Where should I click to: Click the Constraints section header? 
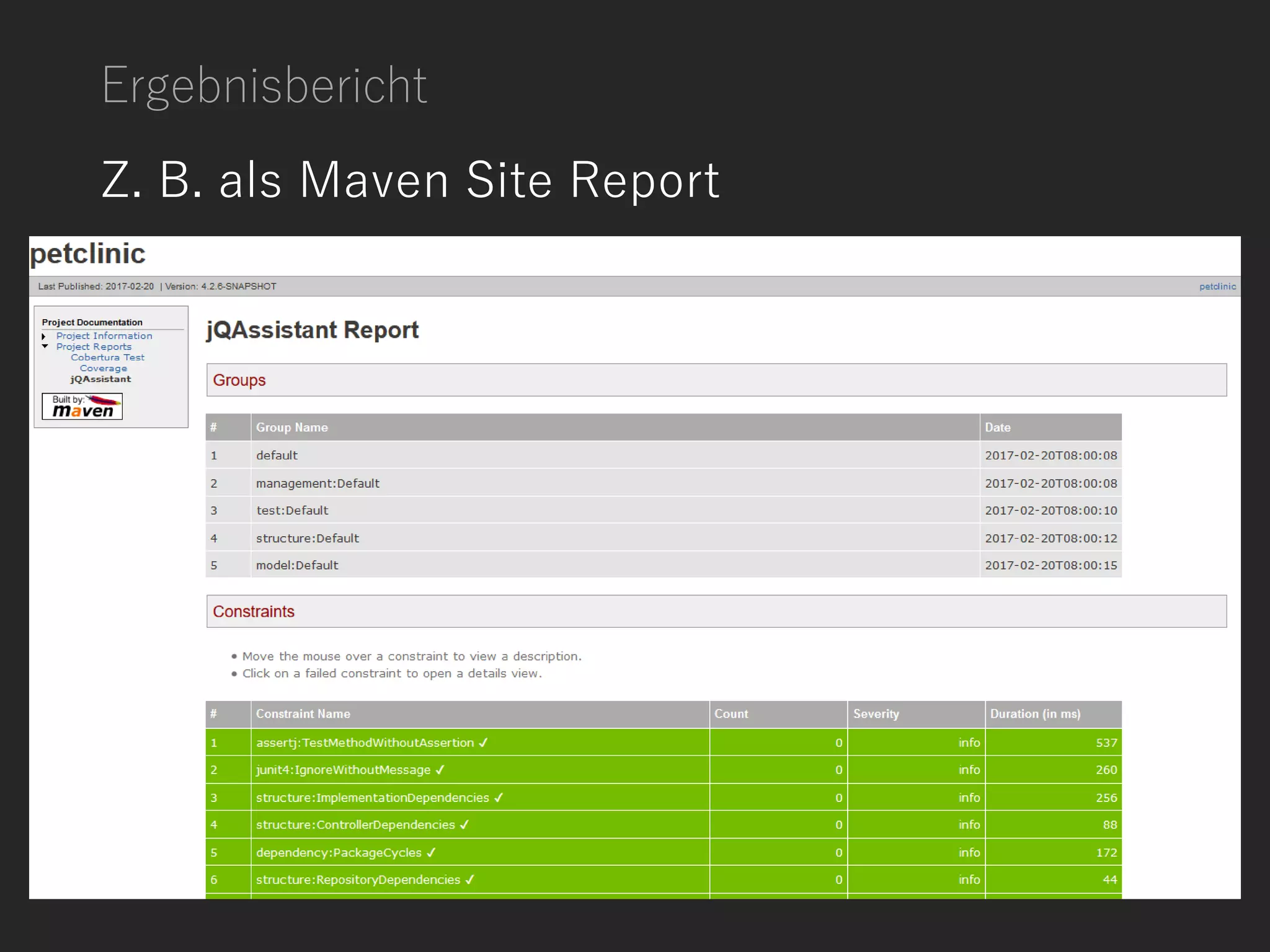(x=716, y=612)
